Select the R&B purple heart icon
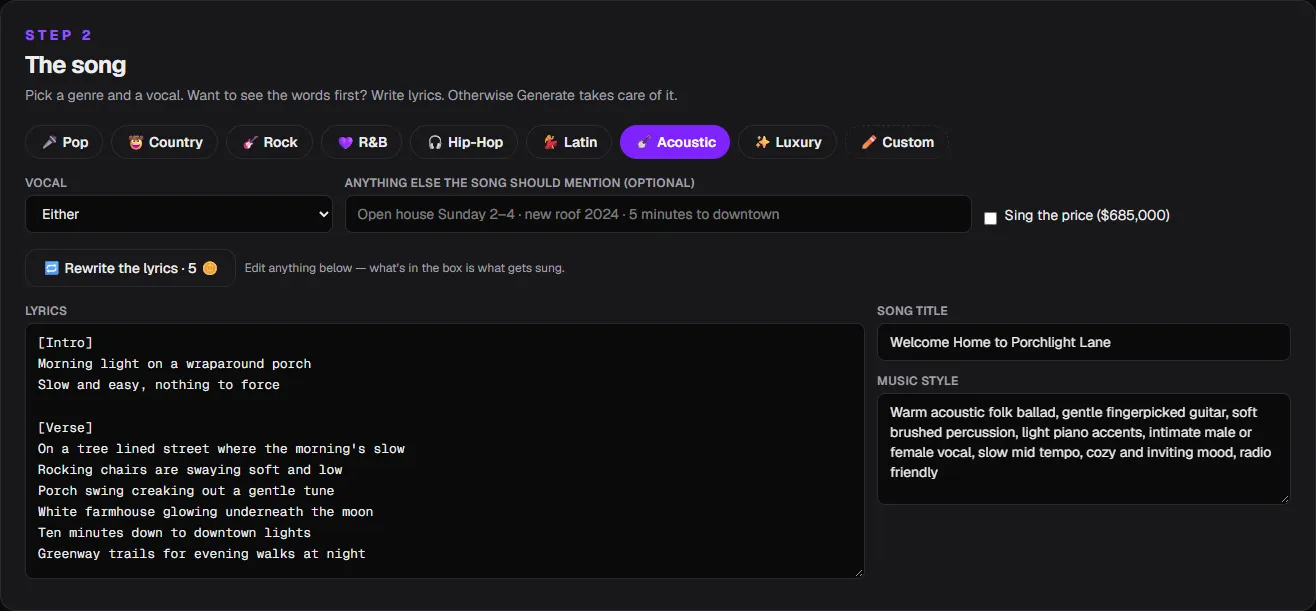Image resolution: width=1316 pixels, height=611 pixels. 345,142
